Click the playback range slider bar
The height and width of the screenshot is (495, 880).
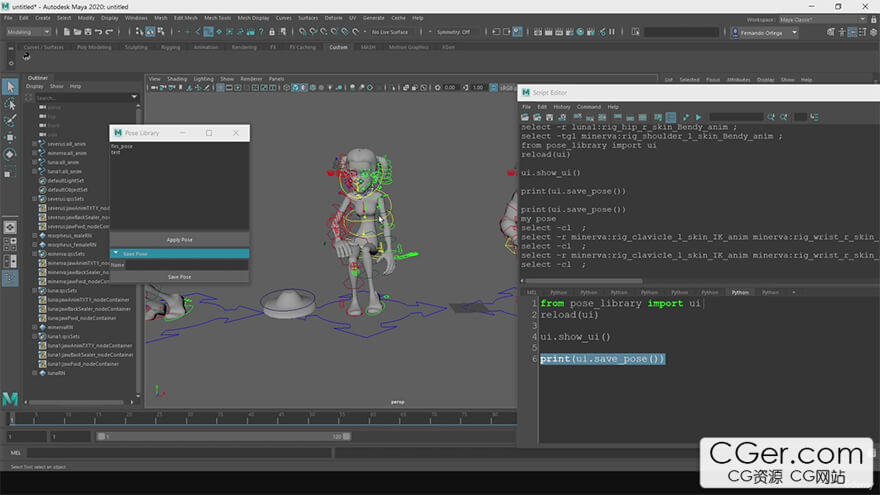pos(223,436)
